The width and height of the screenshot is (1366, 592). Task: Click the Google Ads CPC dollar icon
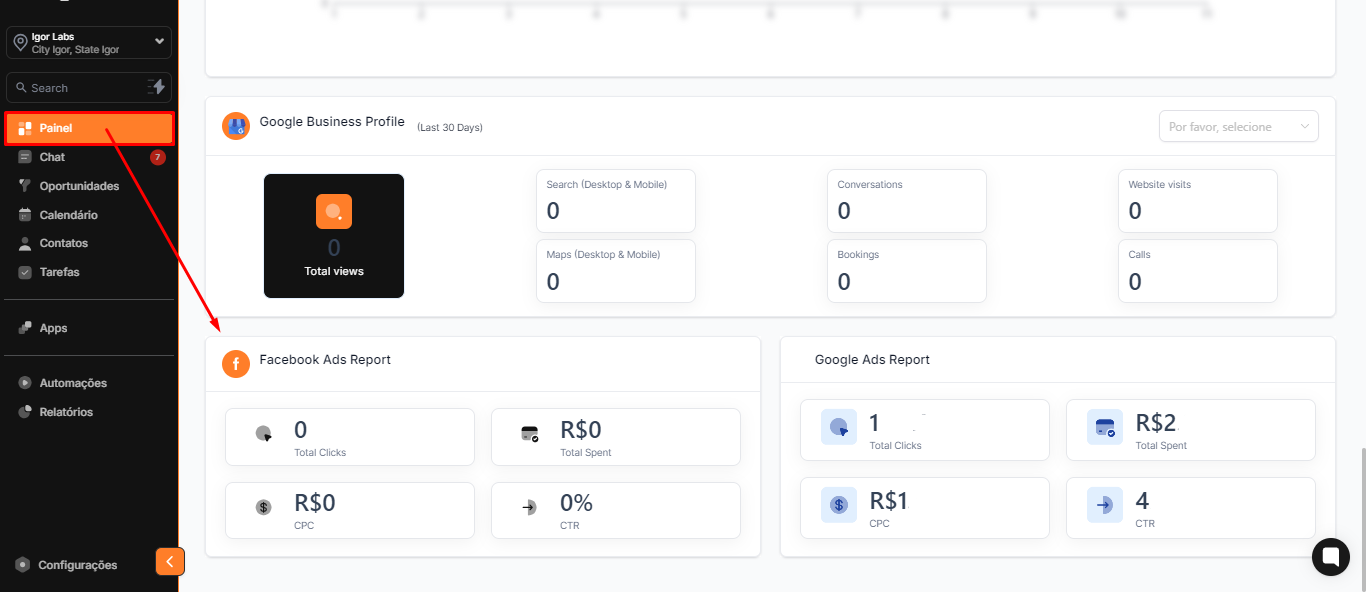(x=838, y=505)
